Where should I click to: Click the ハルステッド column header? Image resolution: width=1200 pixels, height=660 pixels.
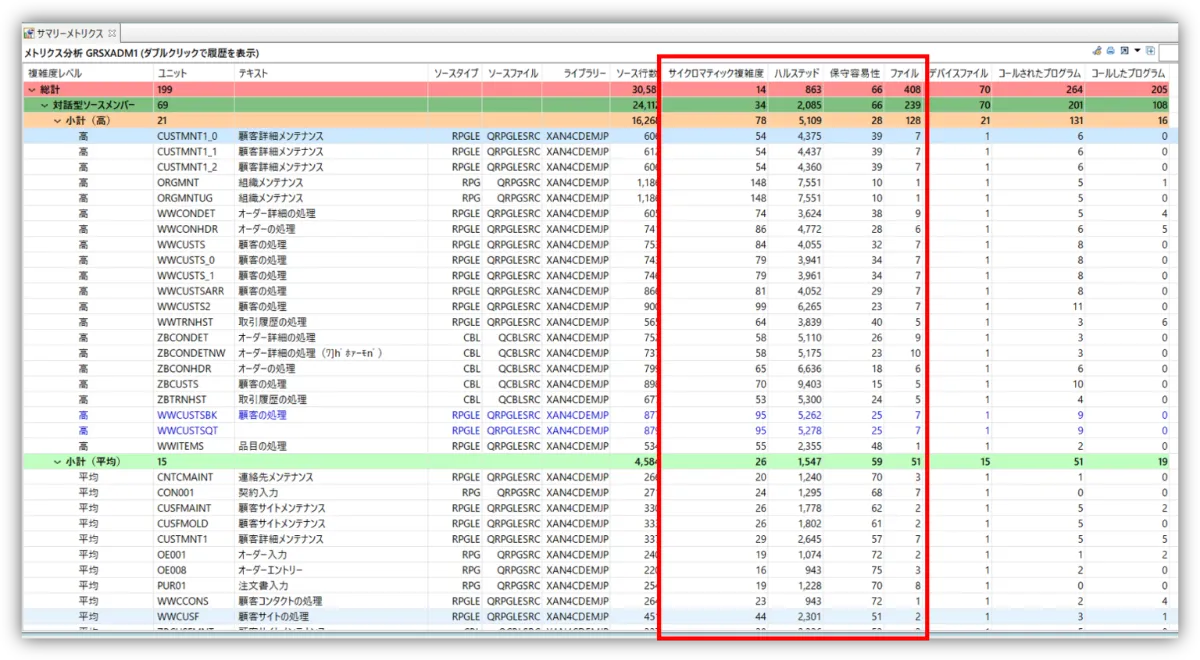[x=797, y=74]
